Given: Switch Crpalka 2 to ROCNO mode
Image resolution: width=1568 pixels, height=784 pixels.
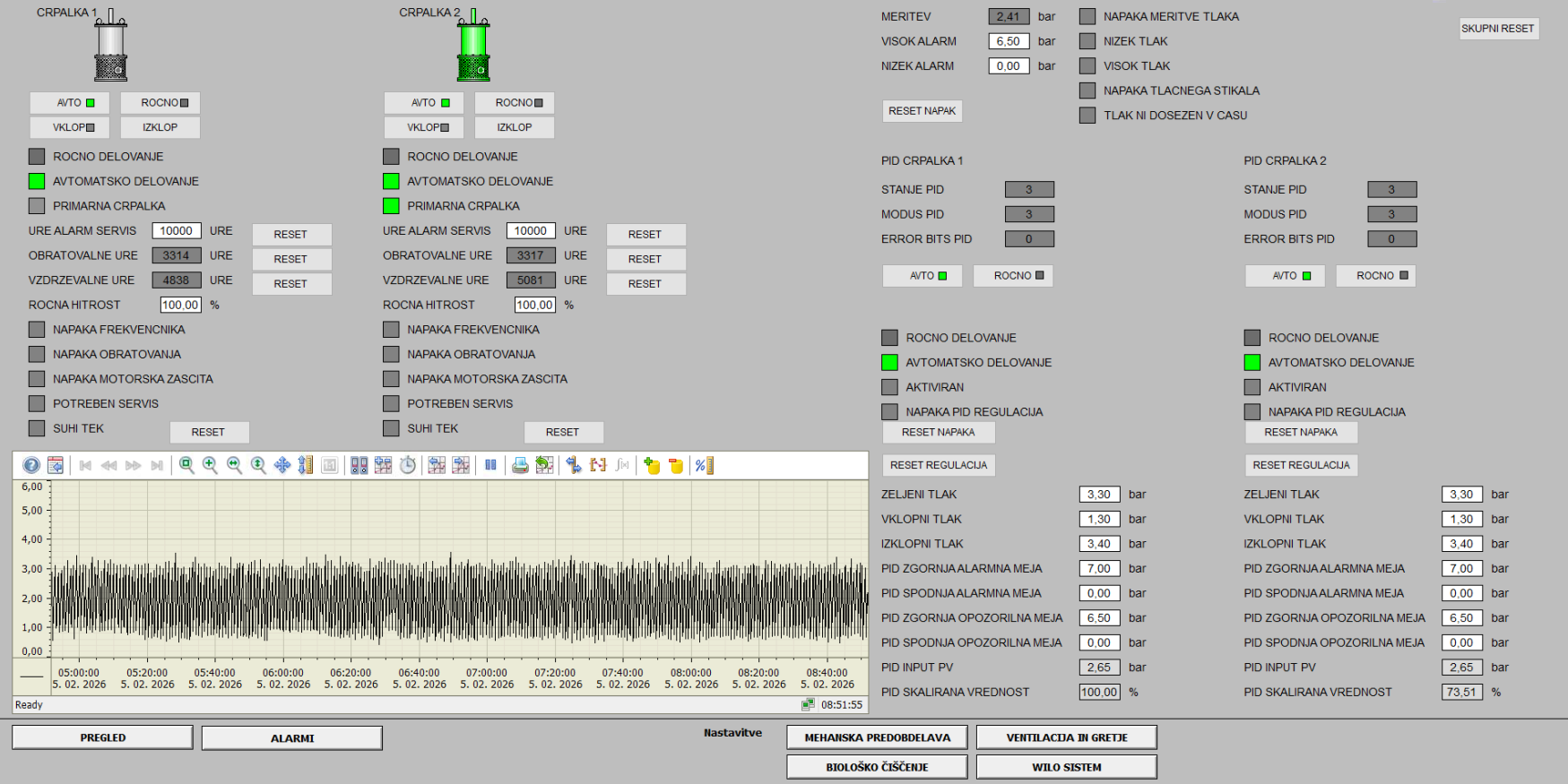Looking at the screenshot, I should 514,103.
